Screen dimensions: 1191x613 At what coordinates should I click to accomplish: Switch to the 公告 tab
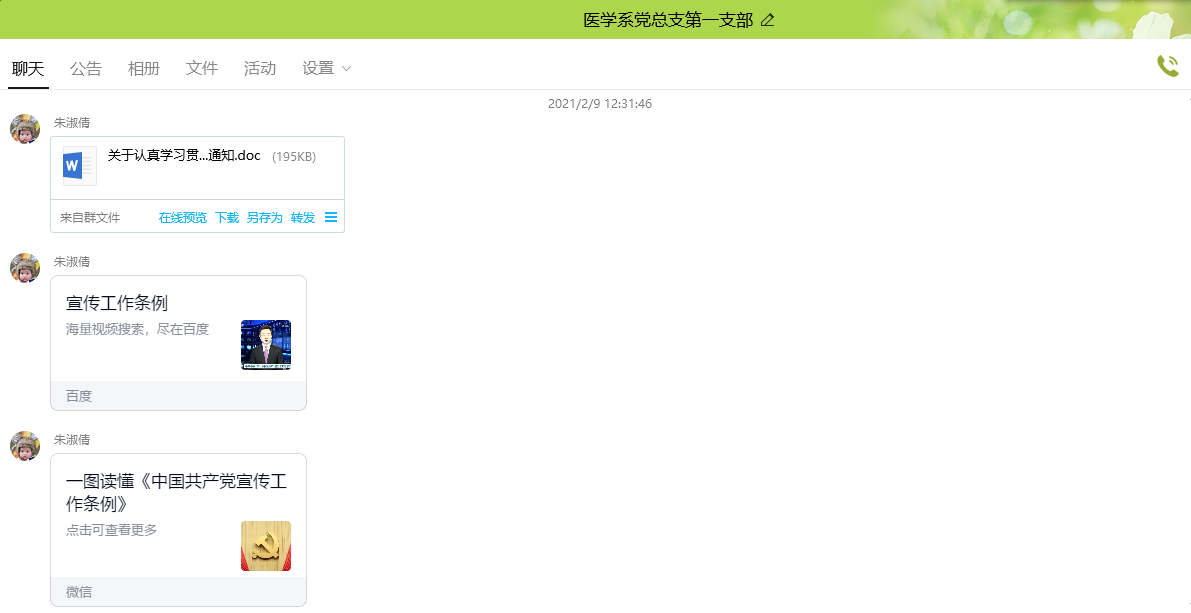[86, 68]
